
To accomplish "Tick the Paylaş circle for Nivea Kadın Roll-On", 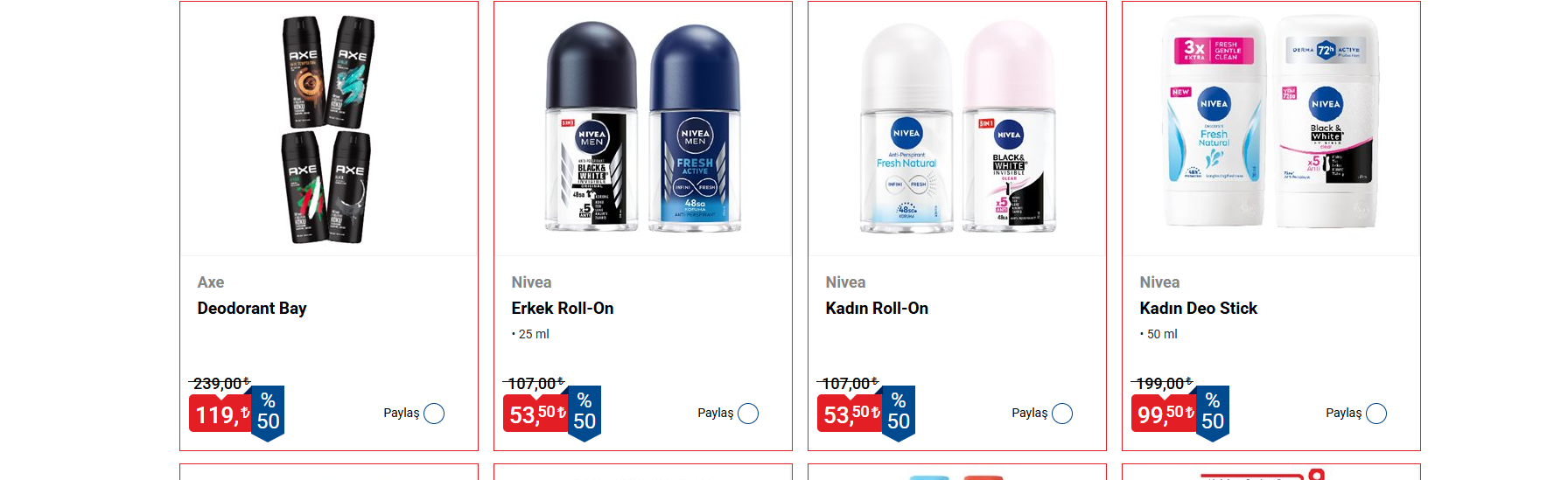I will (x=1062, y=414).
